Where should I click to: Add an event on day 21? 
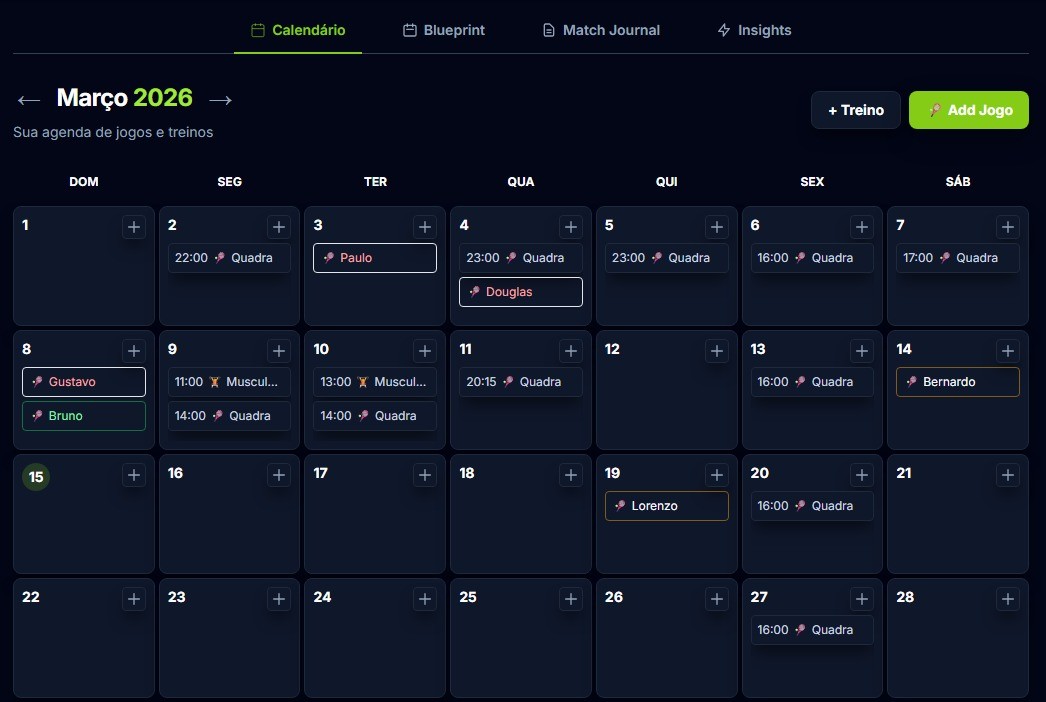point(1007,475)
